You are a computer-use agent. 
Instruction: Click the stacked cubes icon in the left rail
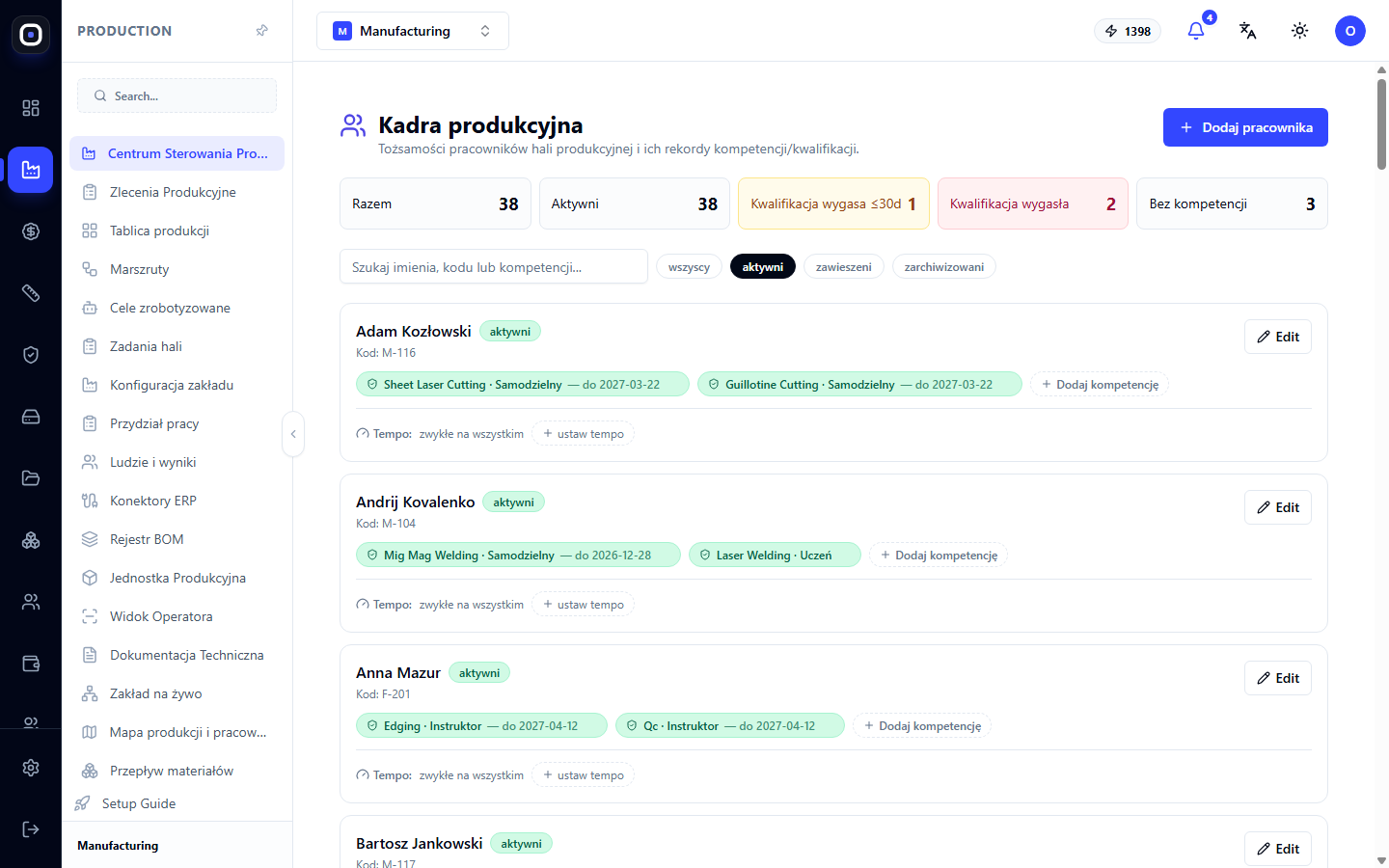(x=31, y=540)
